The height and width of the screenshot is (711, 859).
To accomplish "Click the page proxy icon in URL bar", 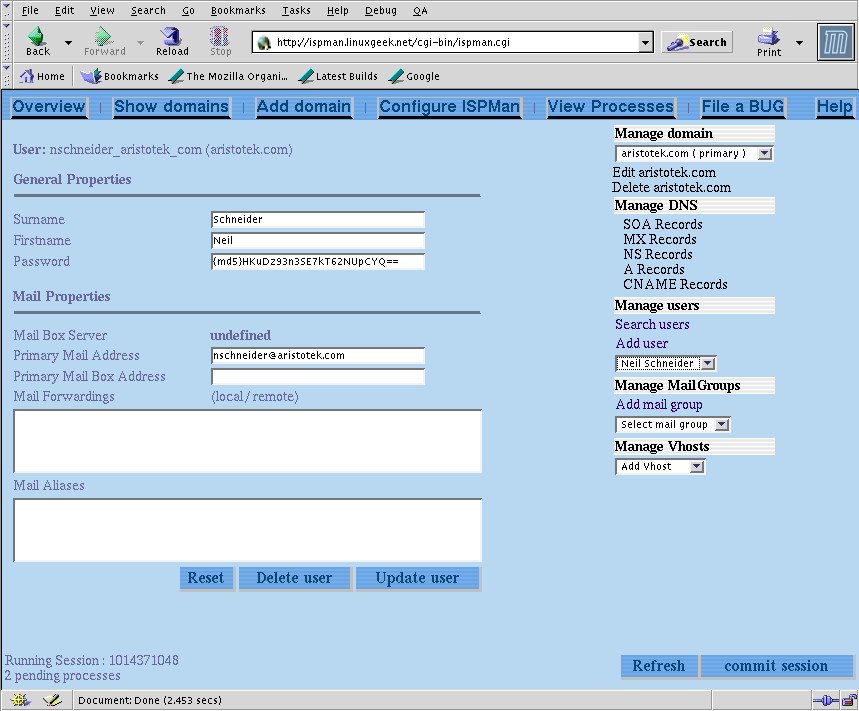I will click(264, 43).
